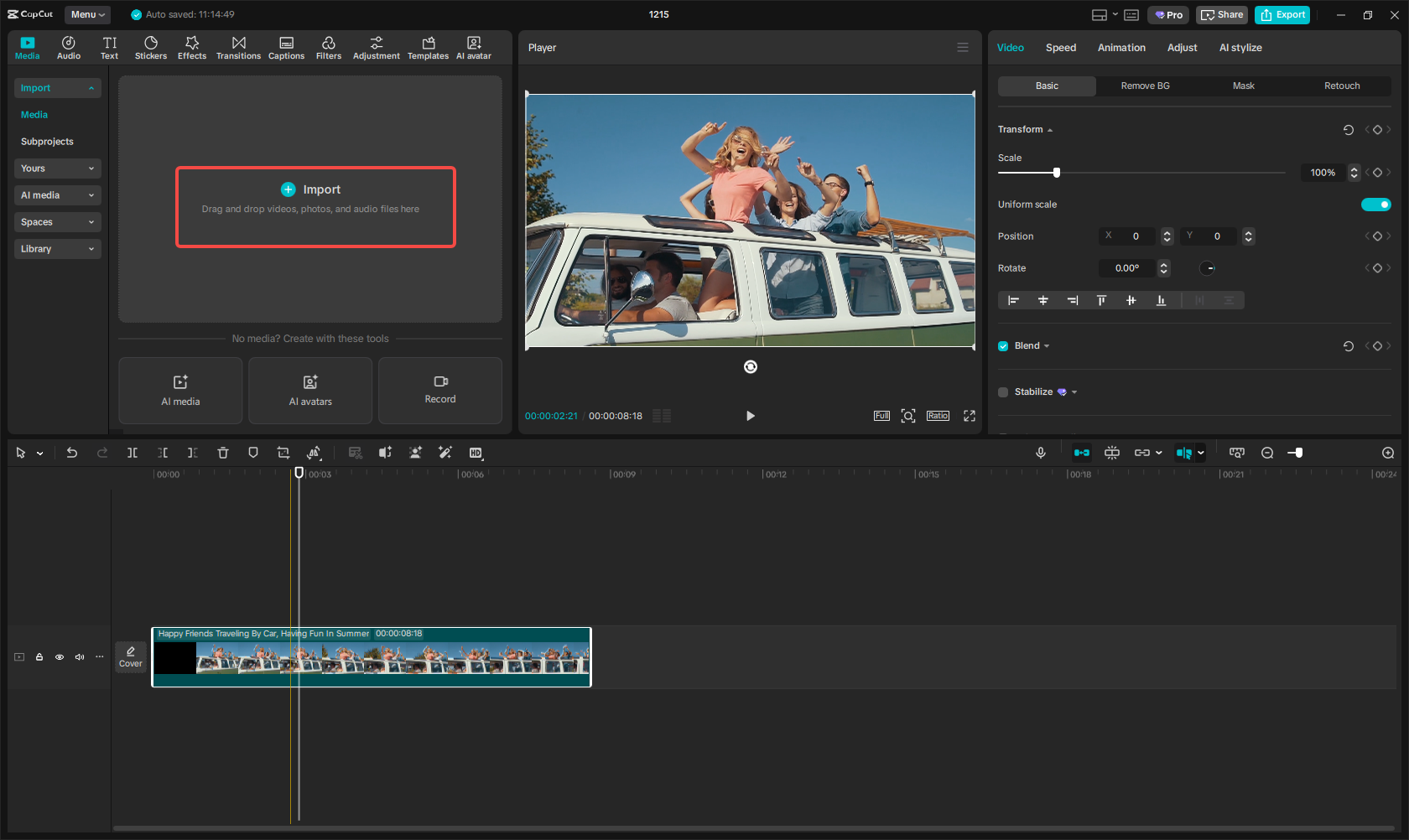Delete the selected clip with the trash icon
The image size is (1409, 840).
(x=222, y=453)
